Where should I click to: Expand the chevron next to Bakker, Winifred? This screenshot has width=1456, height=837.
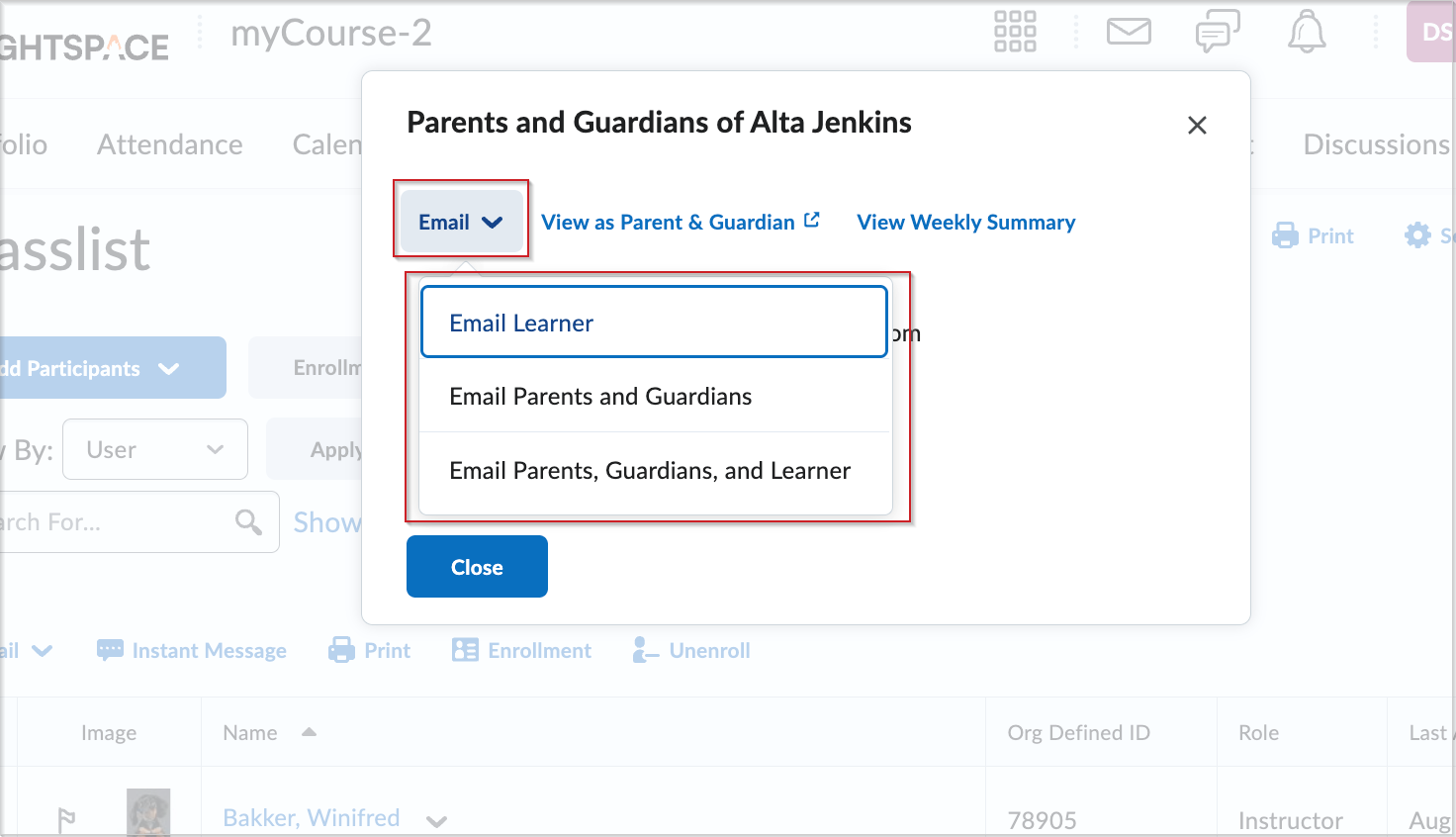coord(437,820)
